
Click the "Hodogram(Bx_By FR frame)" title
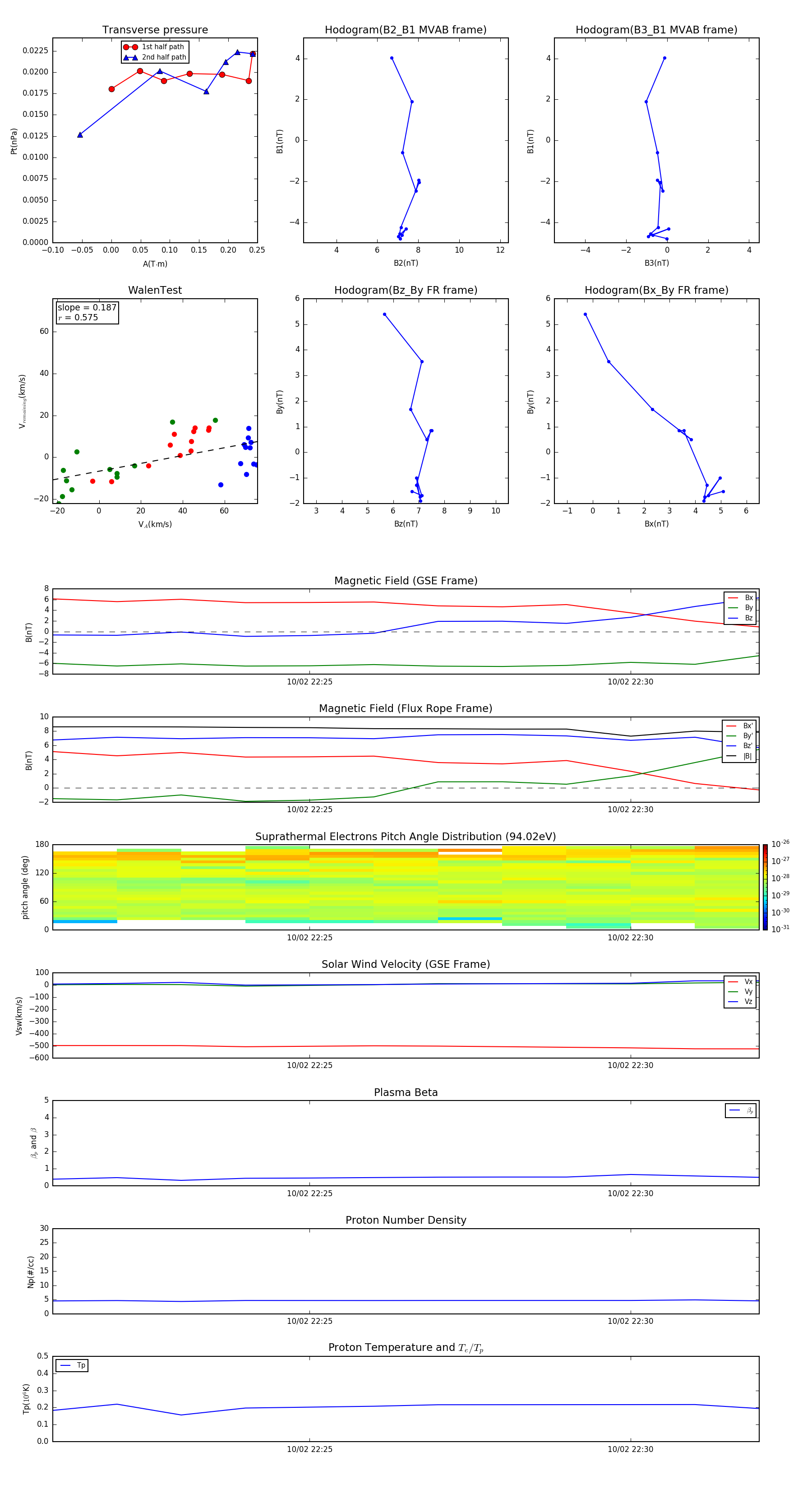pos(656,290)
